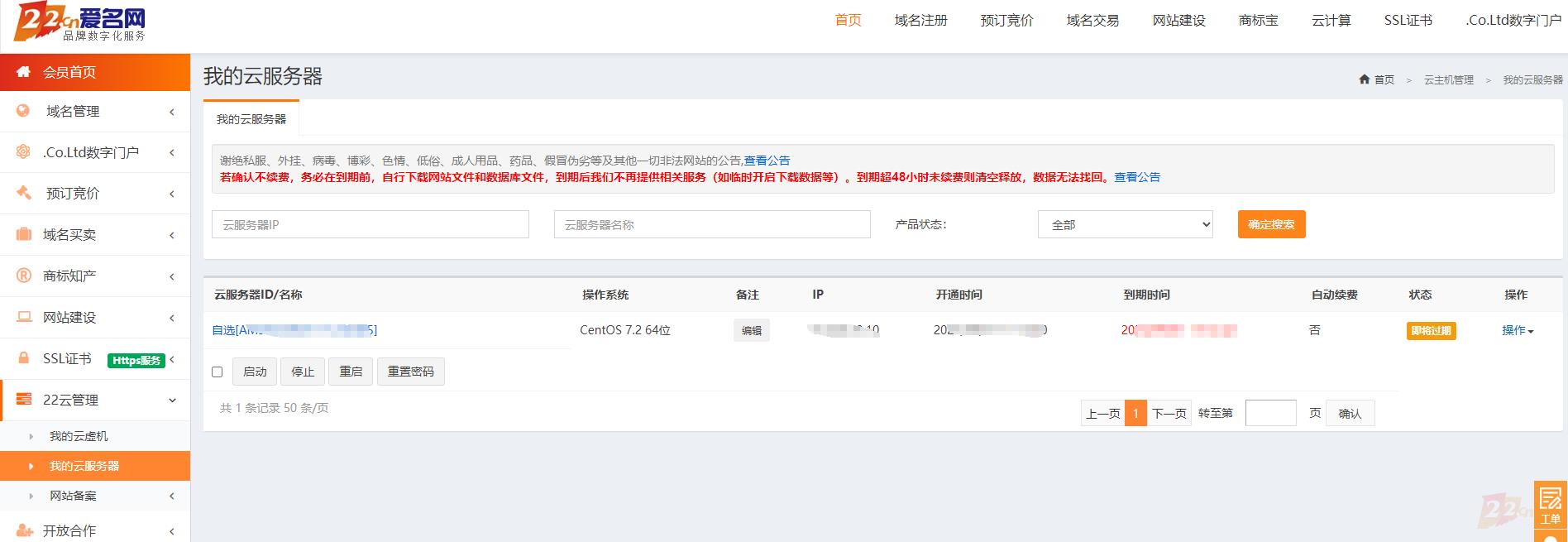Click 首页 breadcrumb link
The image size is (1568, 542).
(1384, 79)
